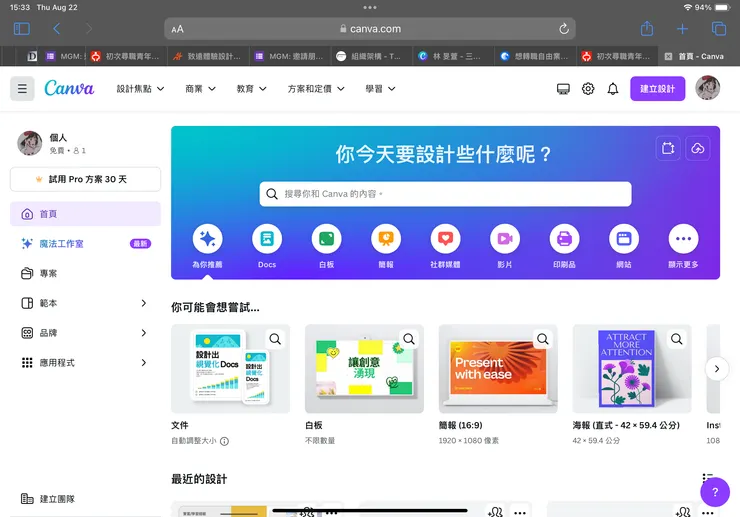Open profile avatar in Canva header
This screenshot has height=517, width=740.
tap(707, 88)
